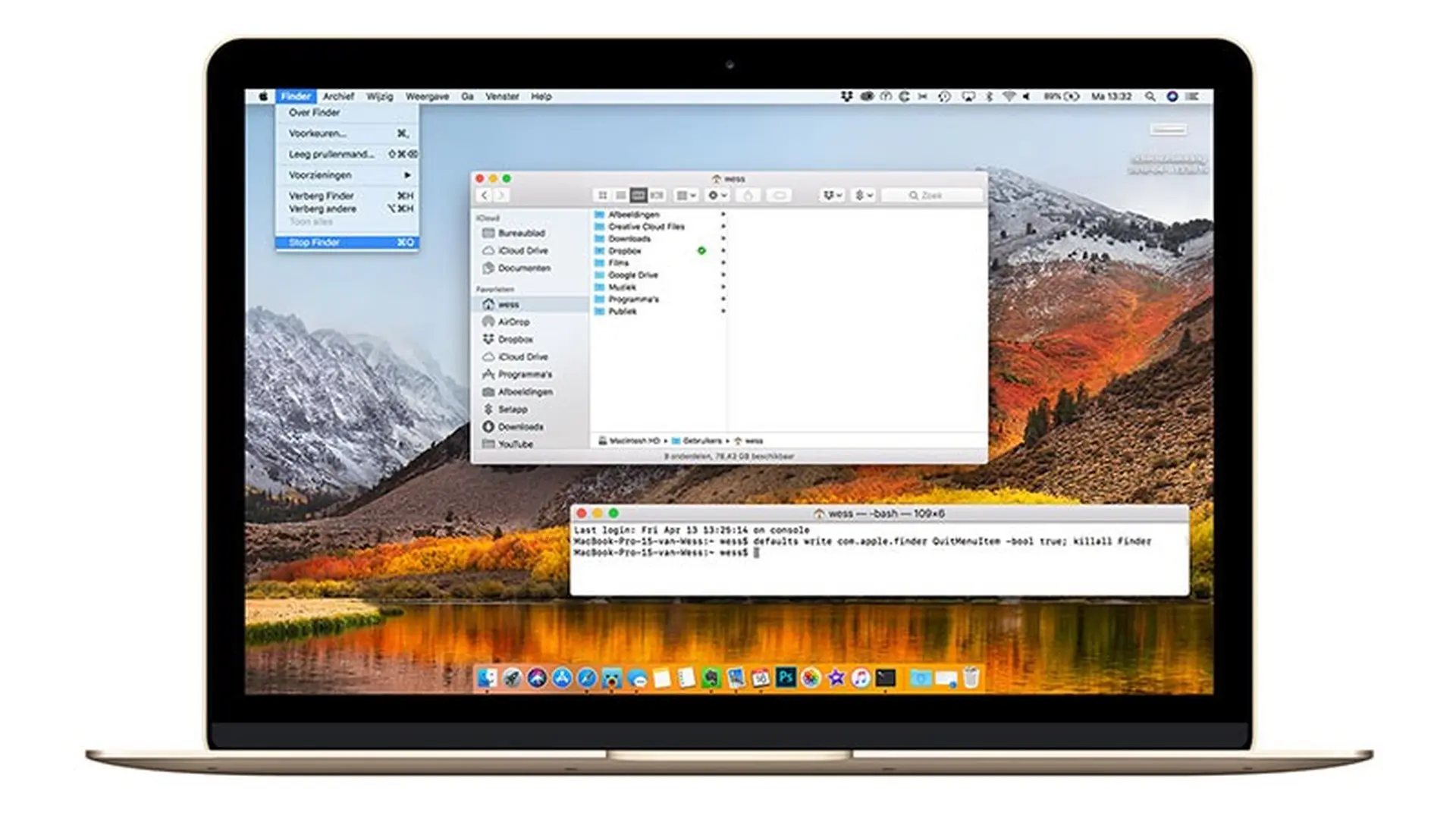The height and width of the screenshot is (819, 1456).
Task: Click the battery indicator showing 89%
Action: (1061, 96)
